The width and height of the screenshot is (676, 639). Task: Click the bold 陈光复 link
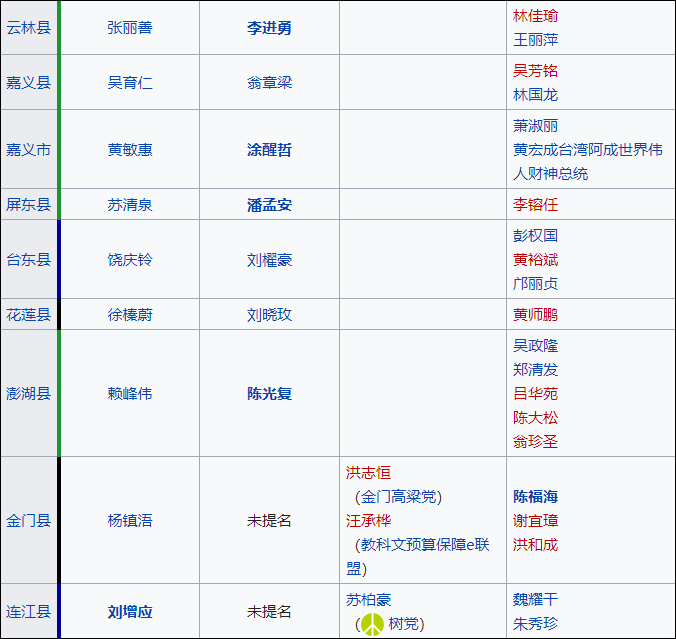269,393
